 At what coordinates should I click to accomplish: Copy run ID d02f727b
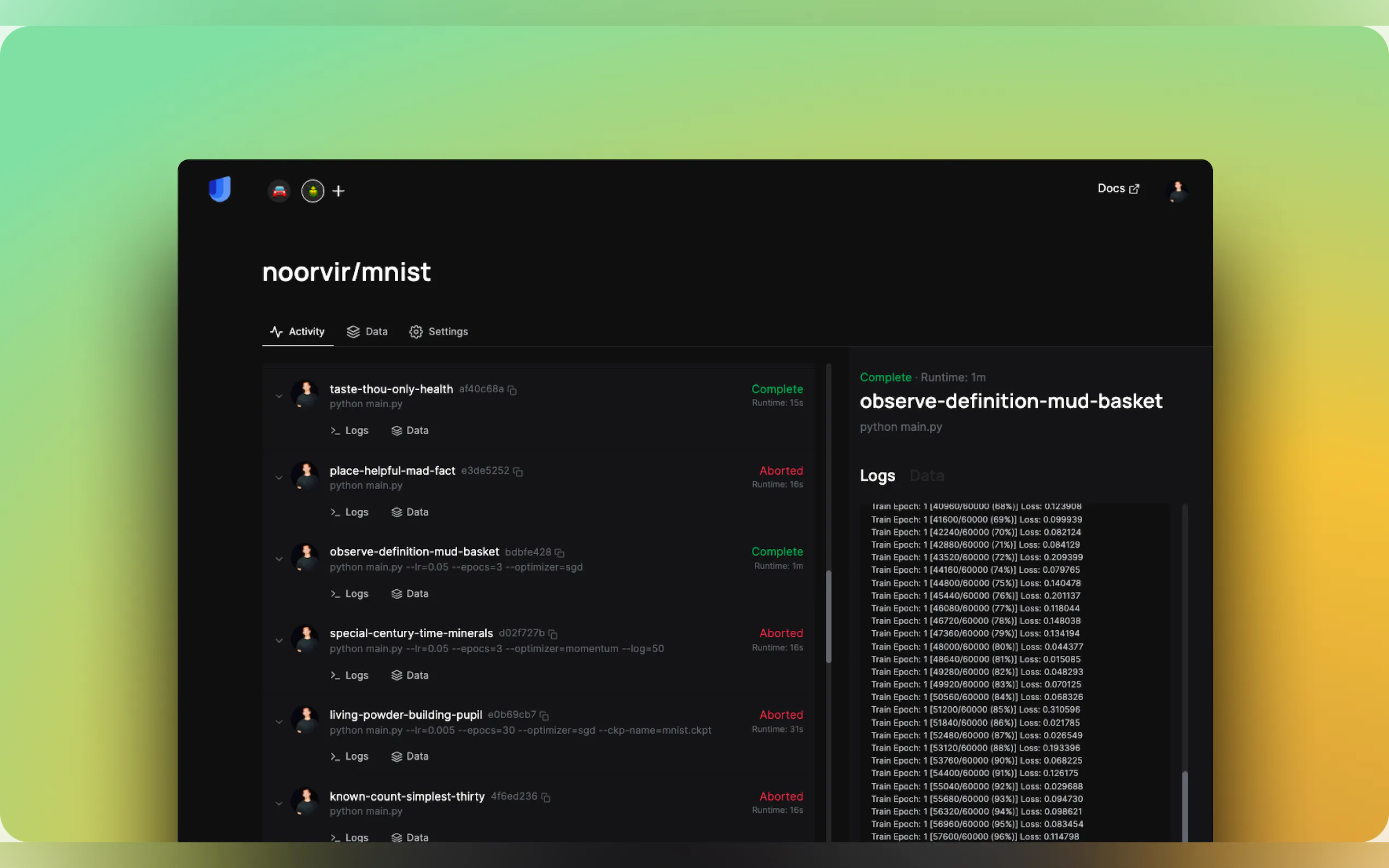click(x=552, y=635)
